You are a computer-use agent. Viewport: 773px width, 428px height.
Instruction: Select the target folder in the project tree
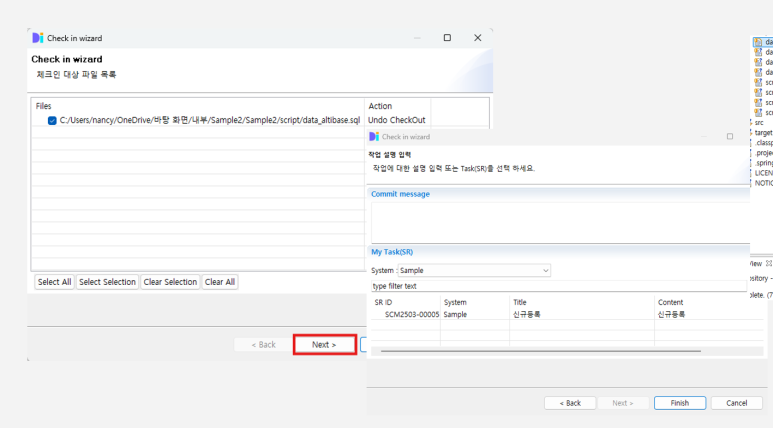(x=763, y=133)
